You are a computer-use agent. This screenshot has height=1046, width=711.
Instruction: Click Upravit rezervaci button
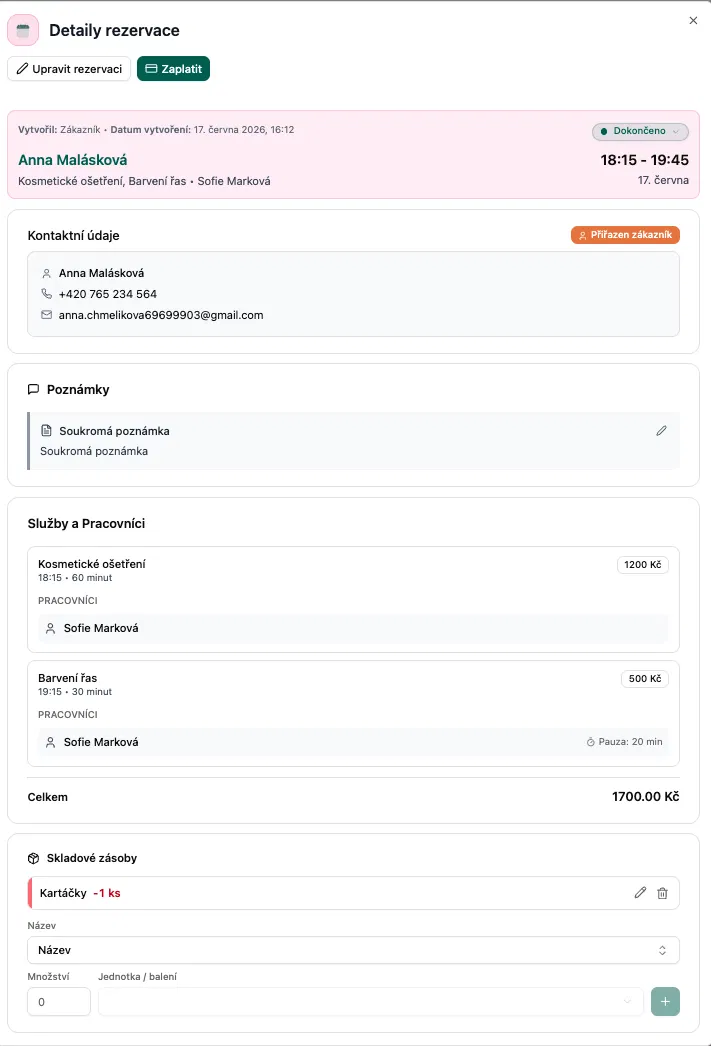69,69
